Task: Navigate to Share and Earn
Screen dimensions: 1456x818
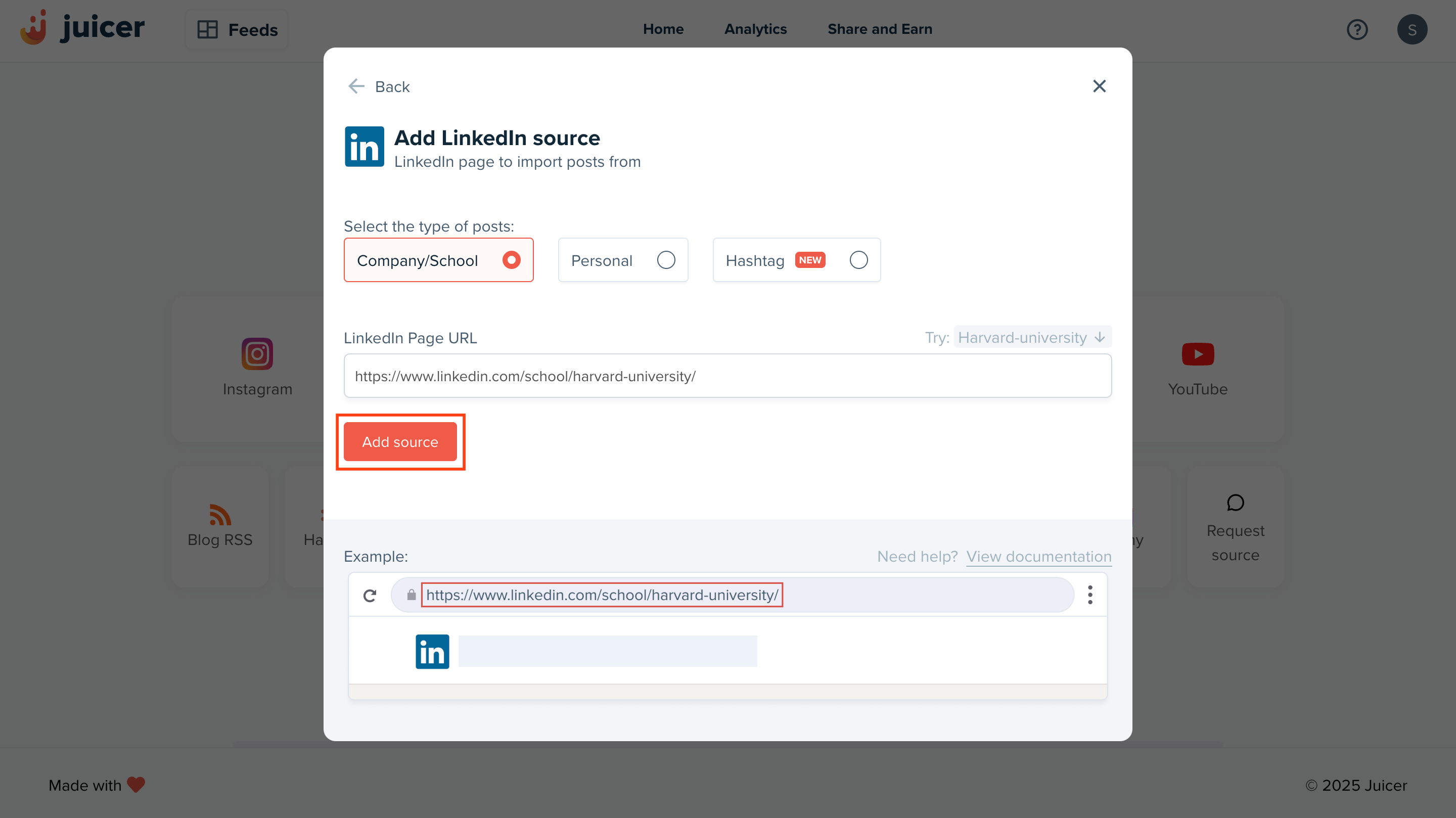Action: click(x=880, y=29)
